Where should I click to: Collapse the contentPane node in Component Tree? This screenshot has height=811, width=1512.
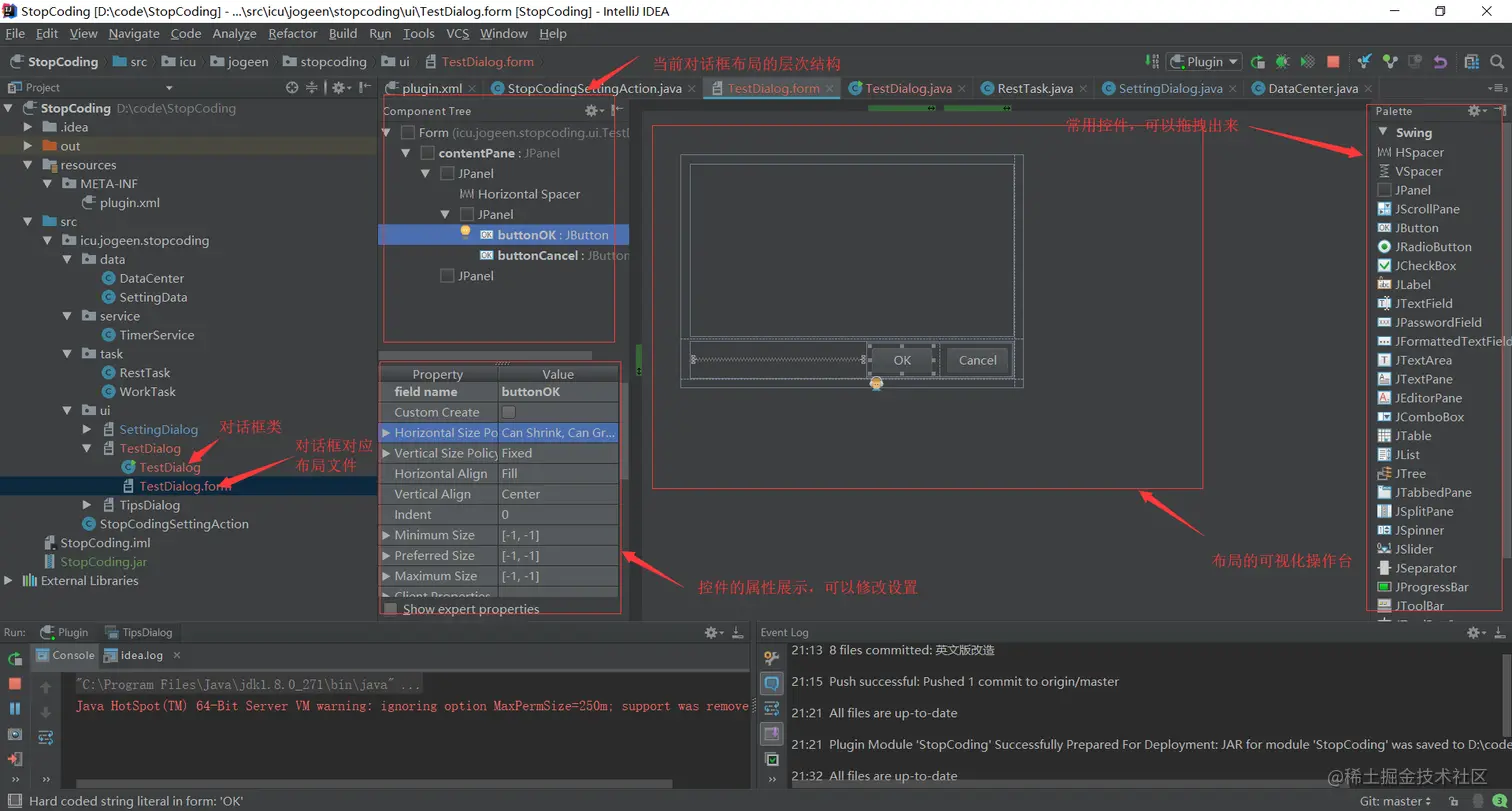[406, 153]
